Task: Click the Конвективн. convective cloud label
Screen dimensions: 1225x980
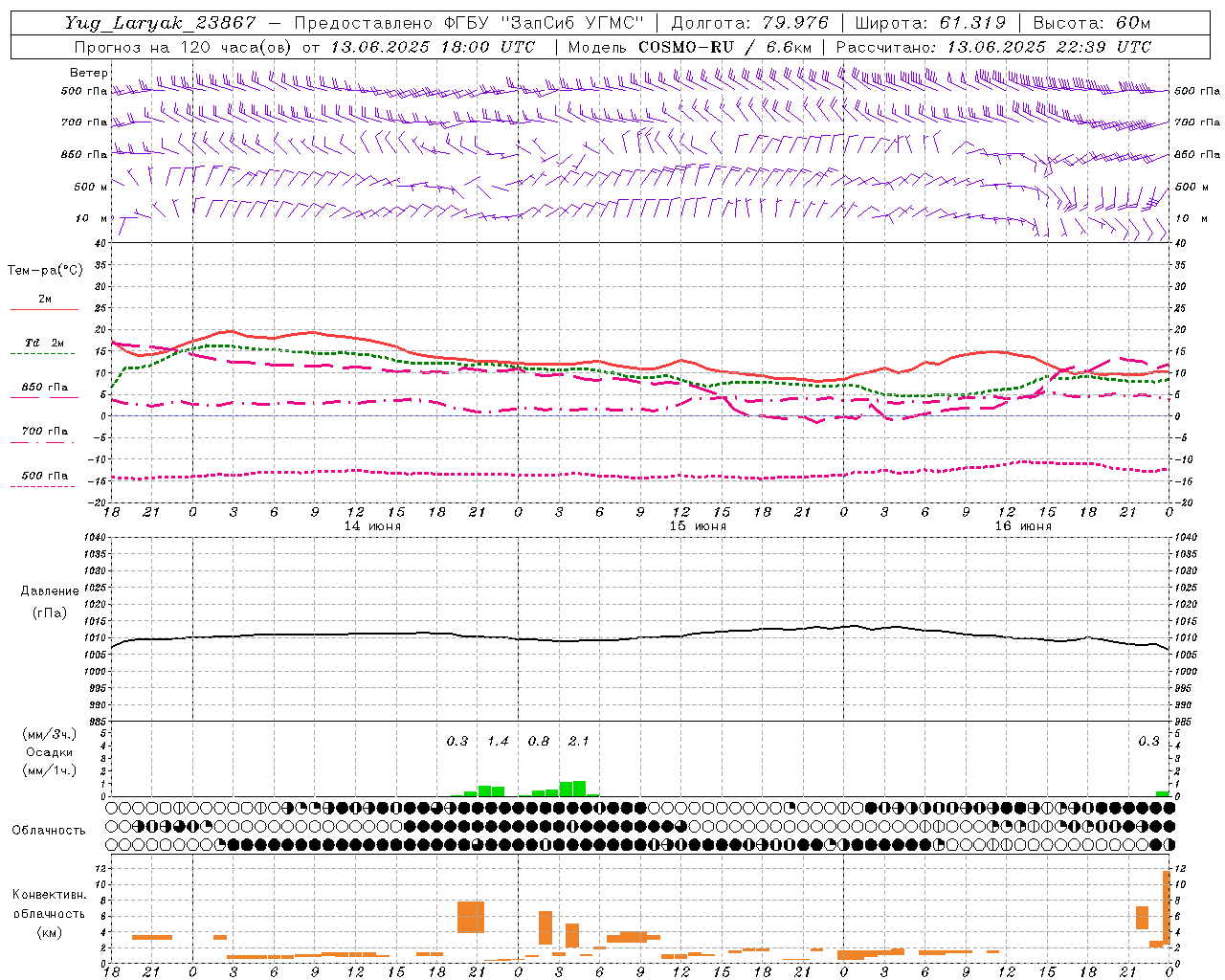Action: click(49, 895)
